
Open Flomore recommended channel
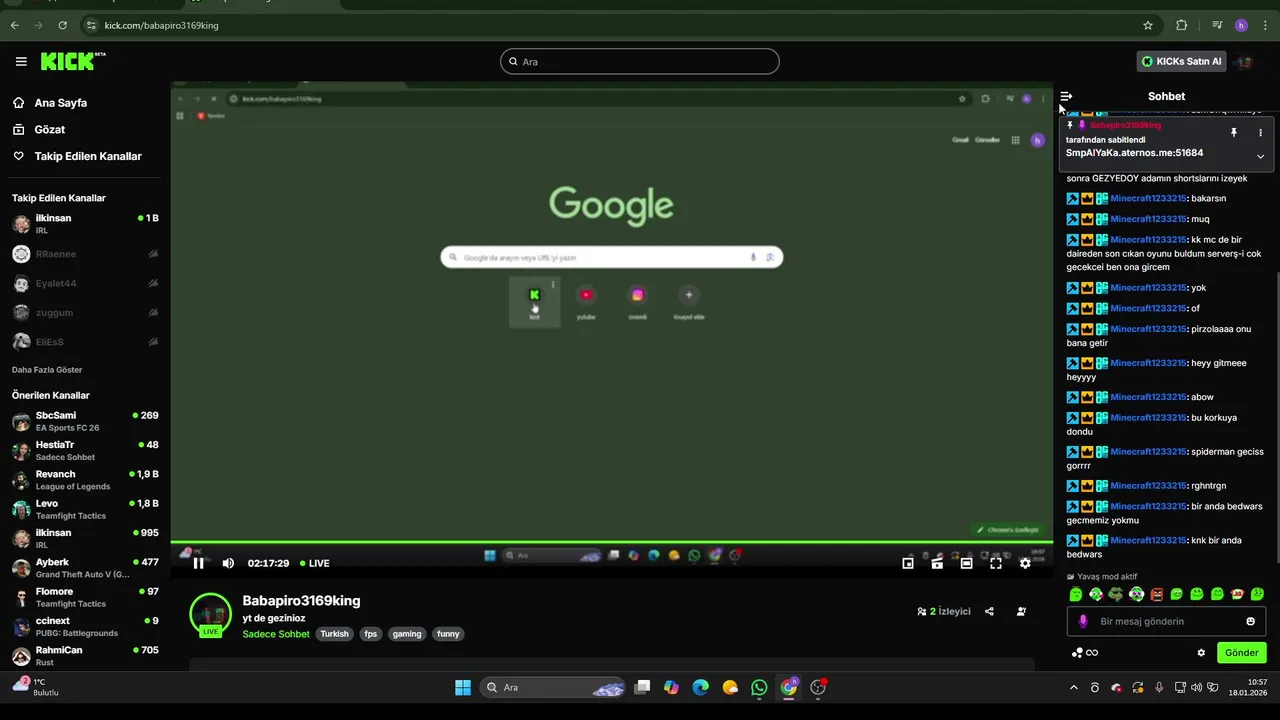tap(85, 597)
